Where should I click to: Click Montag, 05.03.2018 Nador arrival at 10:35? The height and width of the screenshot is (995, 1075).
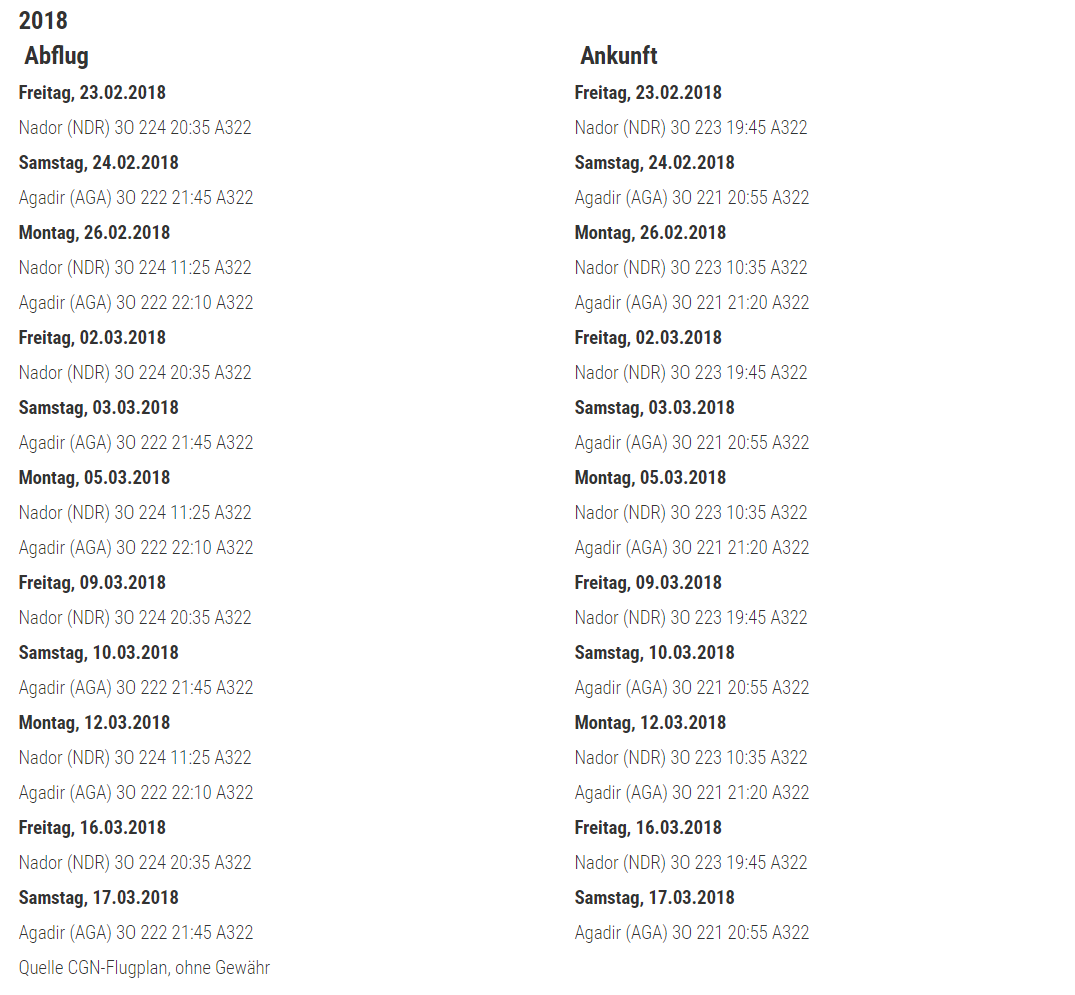tap(691, 513)
